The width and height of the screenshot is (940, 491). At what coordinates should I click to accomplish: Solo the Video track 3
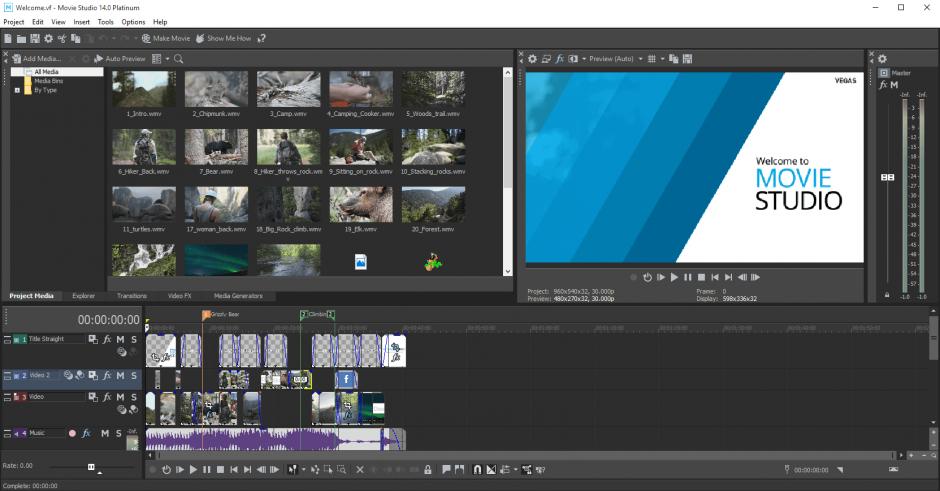tap(134, 397)
